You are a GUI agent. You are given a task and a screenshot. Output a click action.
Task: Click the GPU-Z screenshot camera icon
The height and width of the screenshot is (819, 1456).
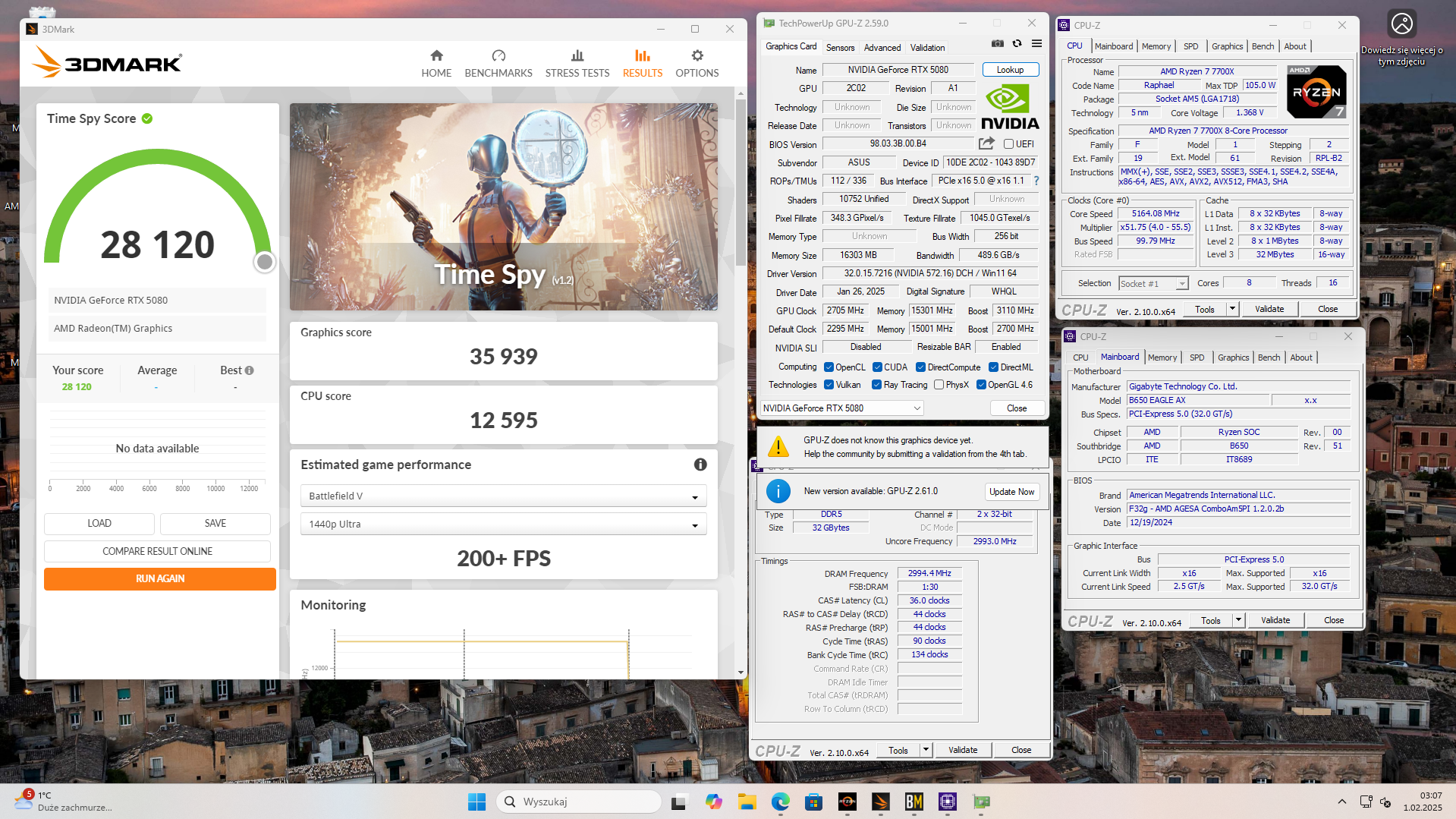[998, 44]
